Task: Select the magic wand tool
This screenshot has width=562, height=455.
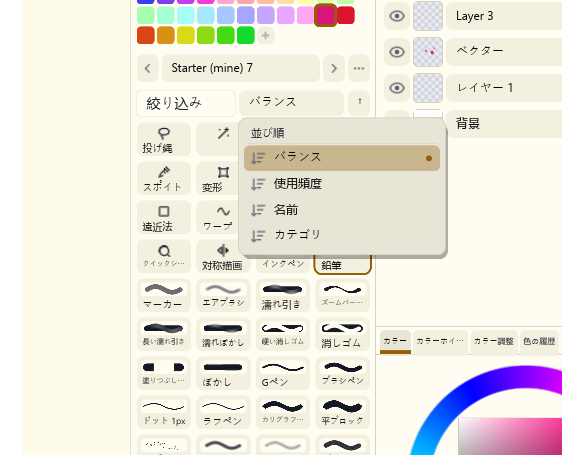Action: pos(218,139)
